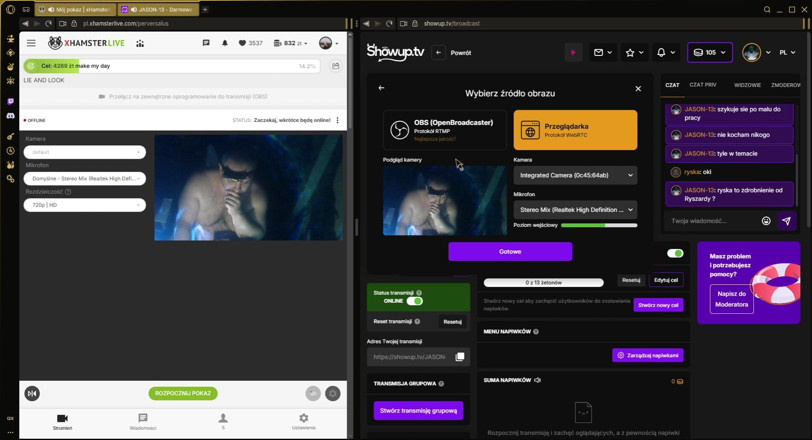Open xHamsterLive notifications bell
812x440 pixels.
(x=225, y=43)
